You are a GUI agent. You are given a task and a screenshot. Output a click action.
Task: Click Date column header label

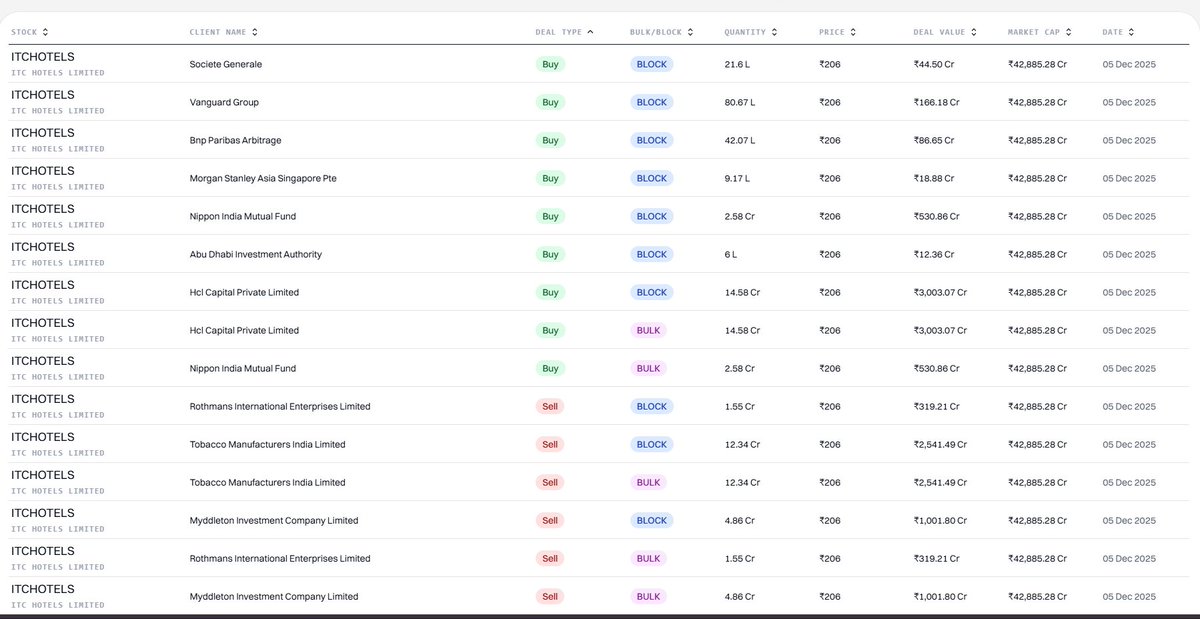click(x=1113, y=32)
